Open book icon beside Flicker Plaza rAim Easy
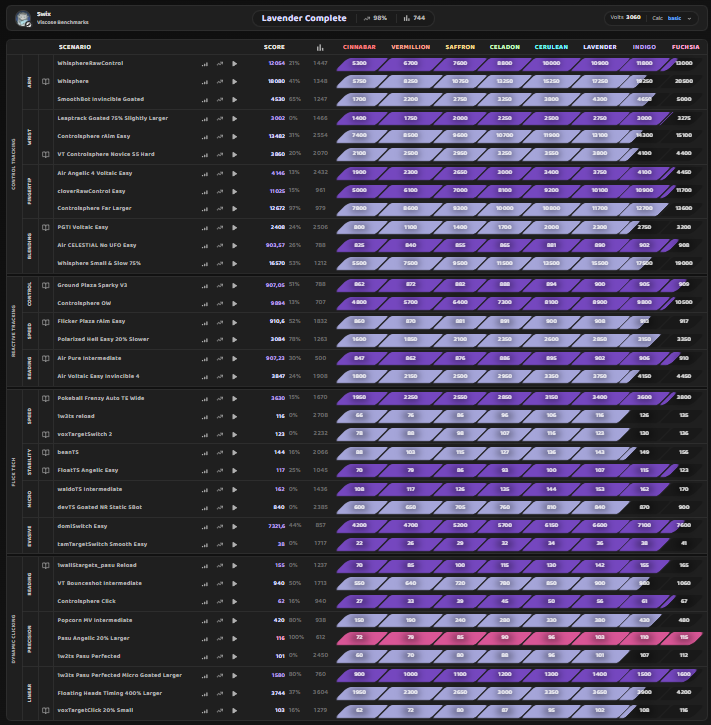This screenshot has height=725, width=711. point(46,322)
